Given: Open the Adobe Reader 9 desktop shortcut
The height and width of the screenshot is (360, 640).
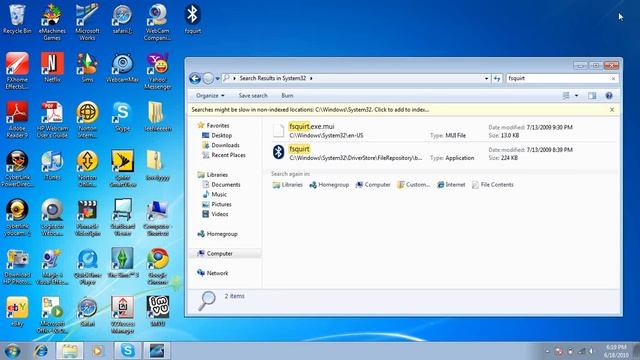Looking at the screenshot, I should pos(17,120).
